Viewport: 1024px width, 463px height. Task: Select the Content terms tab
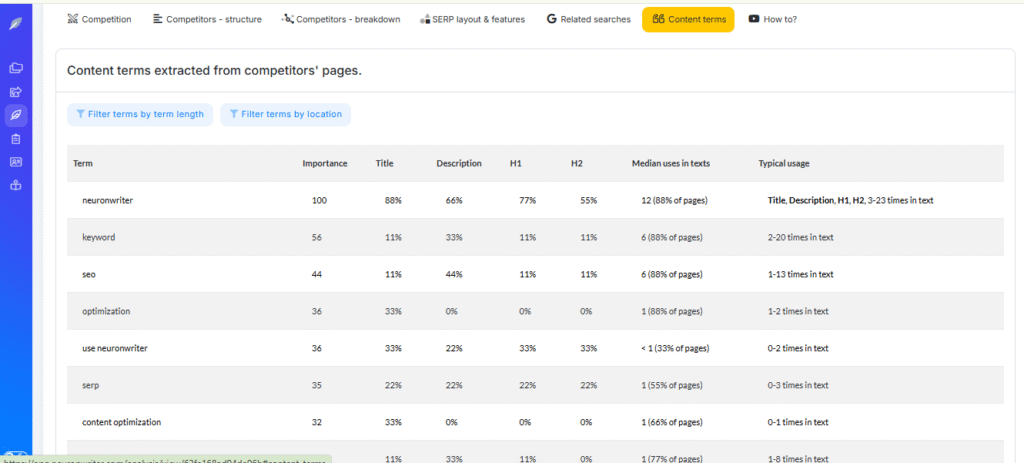point(688,20)
